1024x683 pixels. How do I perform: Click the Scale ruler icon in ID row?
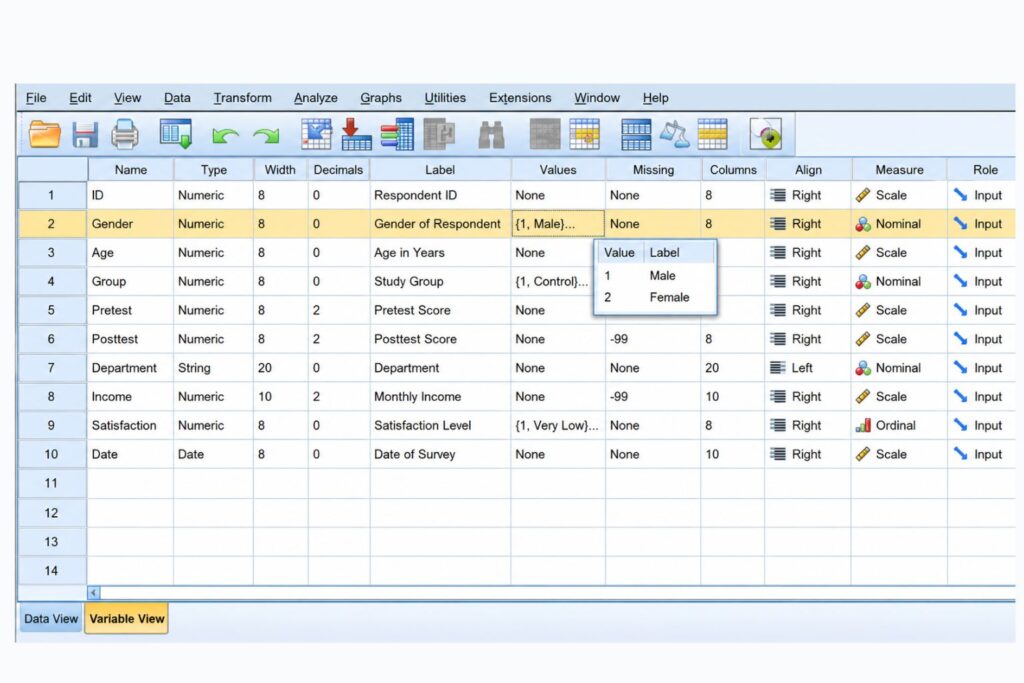click(x=863, y=195)
